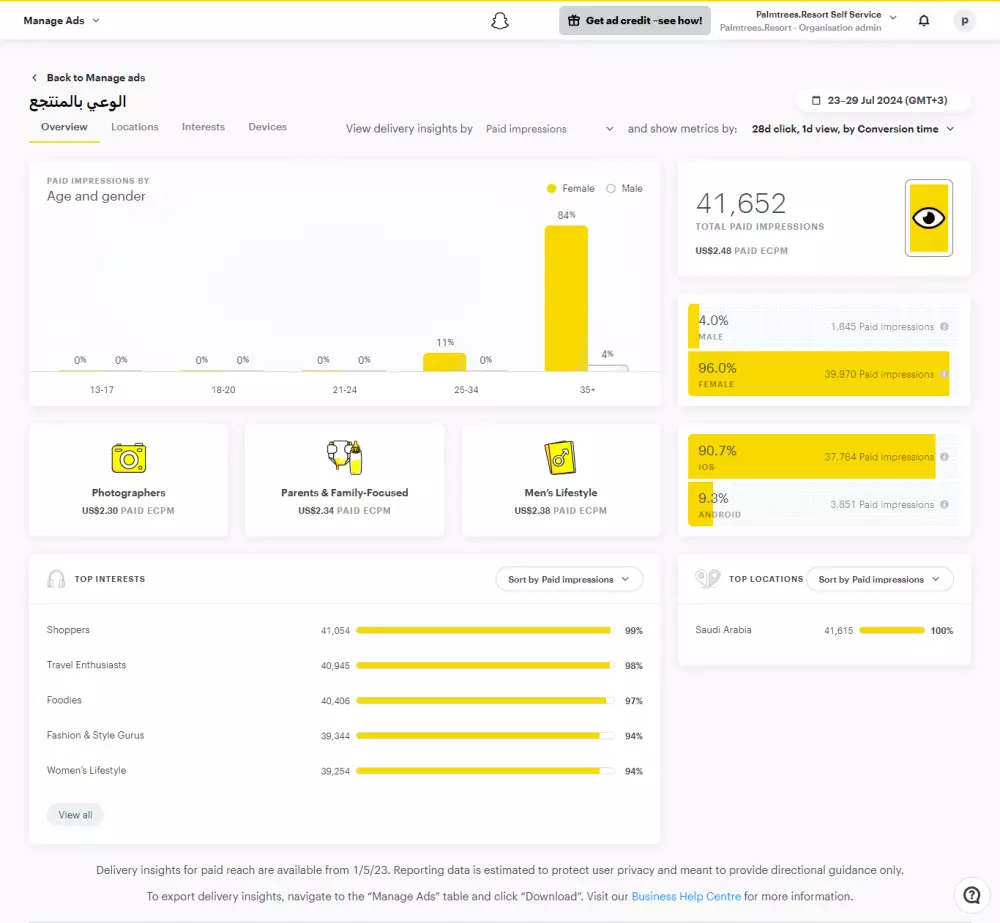Click Get ad credit – see how! button

pyautogui.click(x=635, y=20)
